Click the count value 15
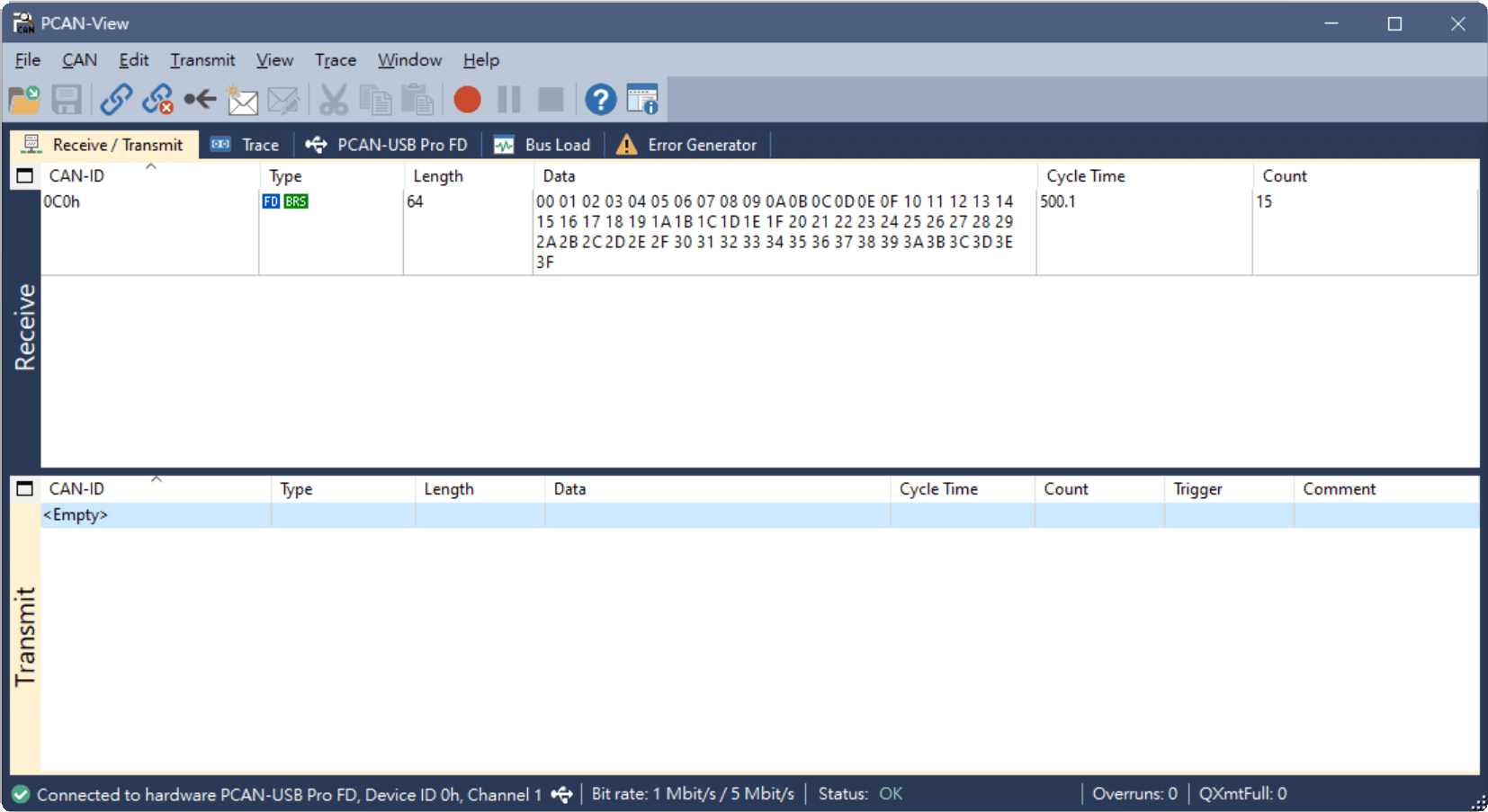 point(1264,201)
